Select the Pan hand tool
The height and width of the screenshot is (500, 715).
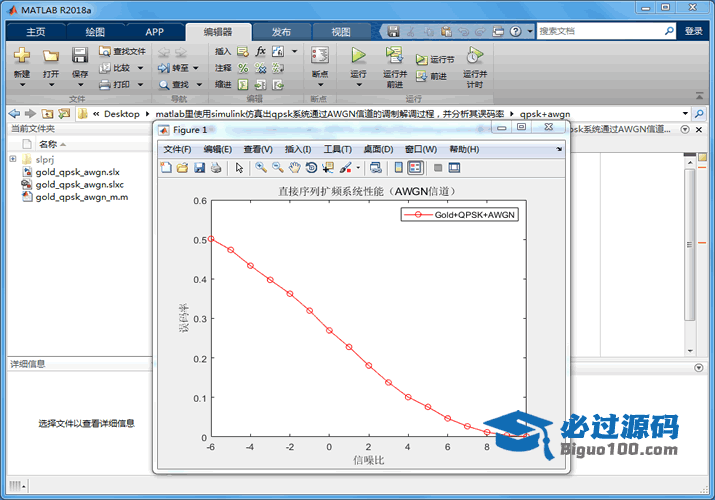pos(295,168)
